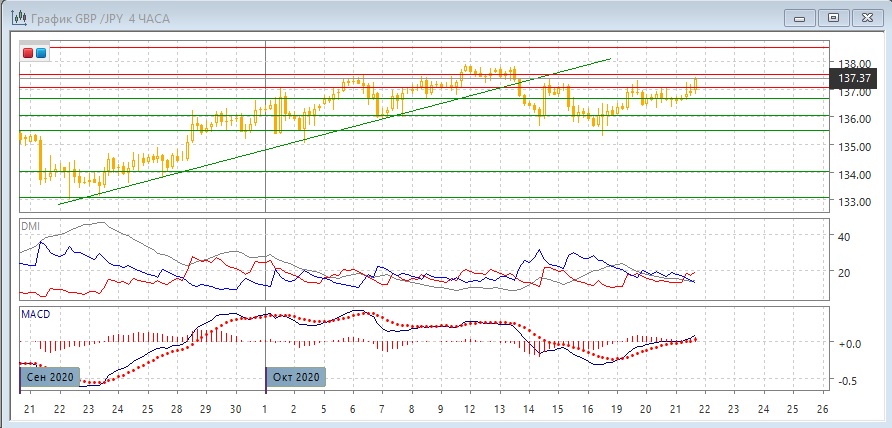Click the 133.00 price axis label
892x428 pixels.
tap(853, 202)
